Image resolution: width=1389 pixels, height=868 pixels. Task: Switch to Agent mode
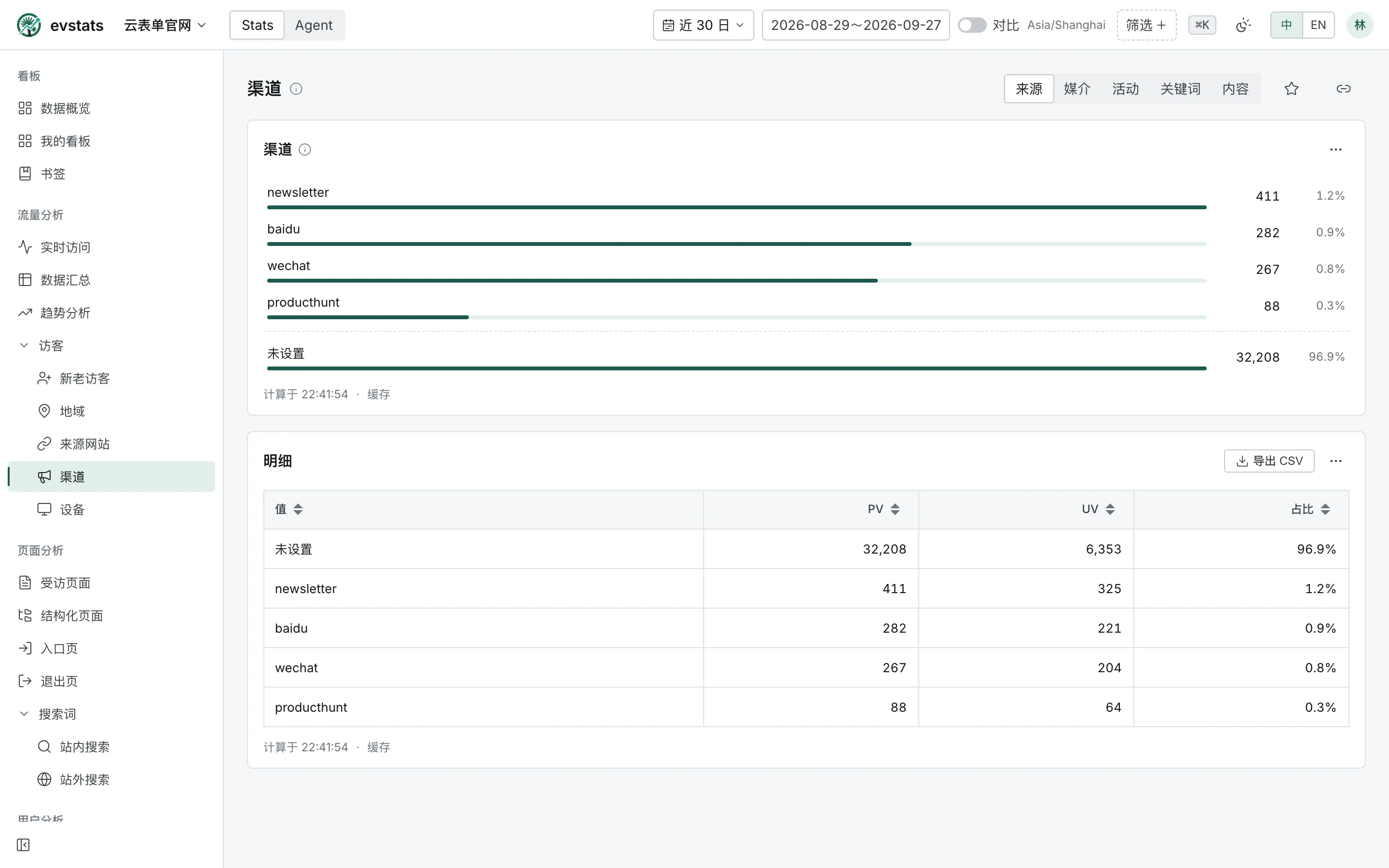313,25
